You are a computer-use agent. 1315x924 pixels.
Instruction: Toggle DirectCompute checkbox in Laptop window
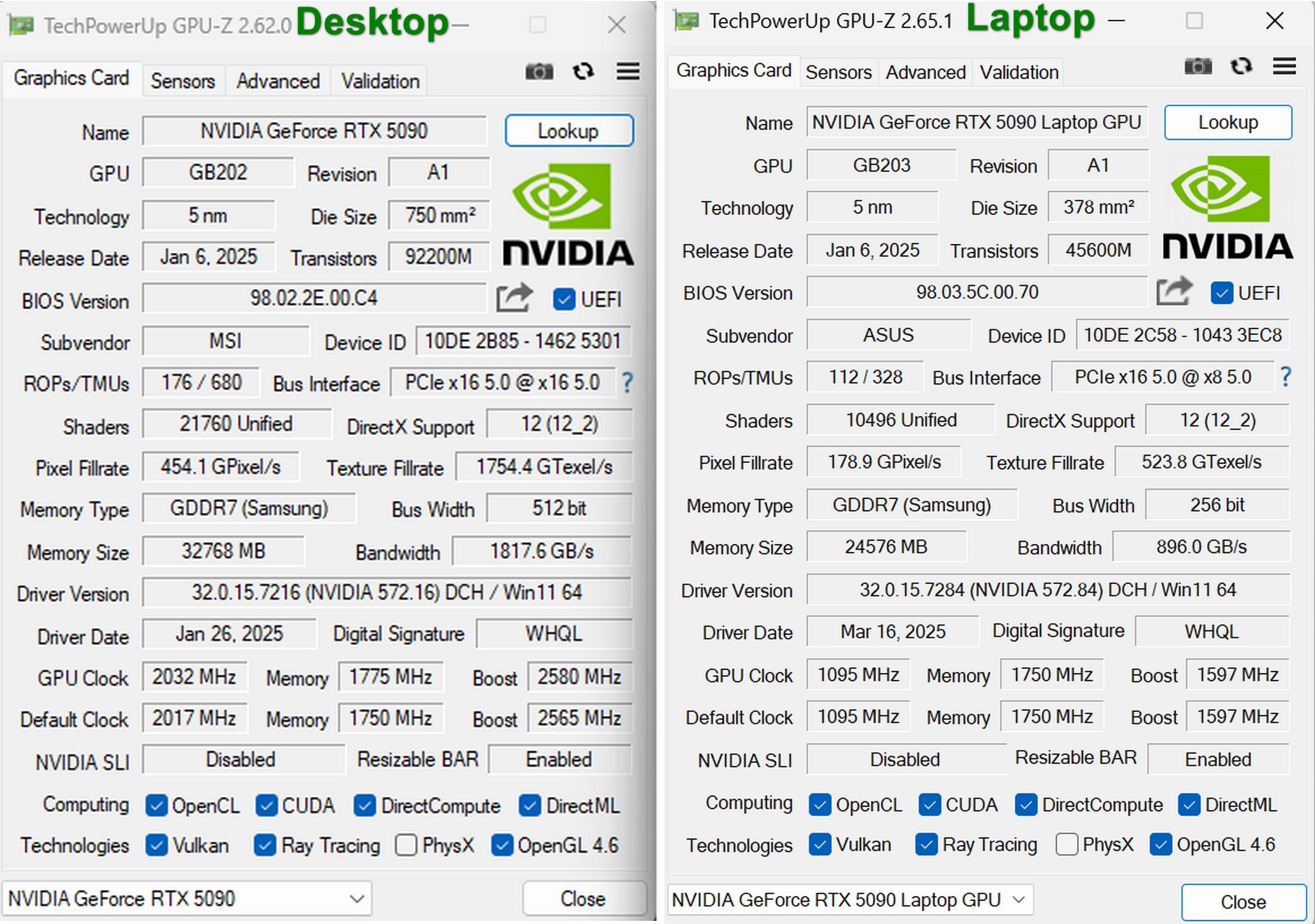(x=1026, y=805)
